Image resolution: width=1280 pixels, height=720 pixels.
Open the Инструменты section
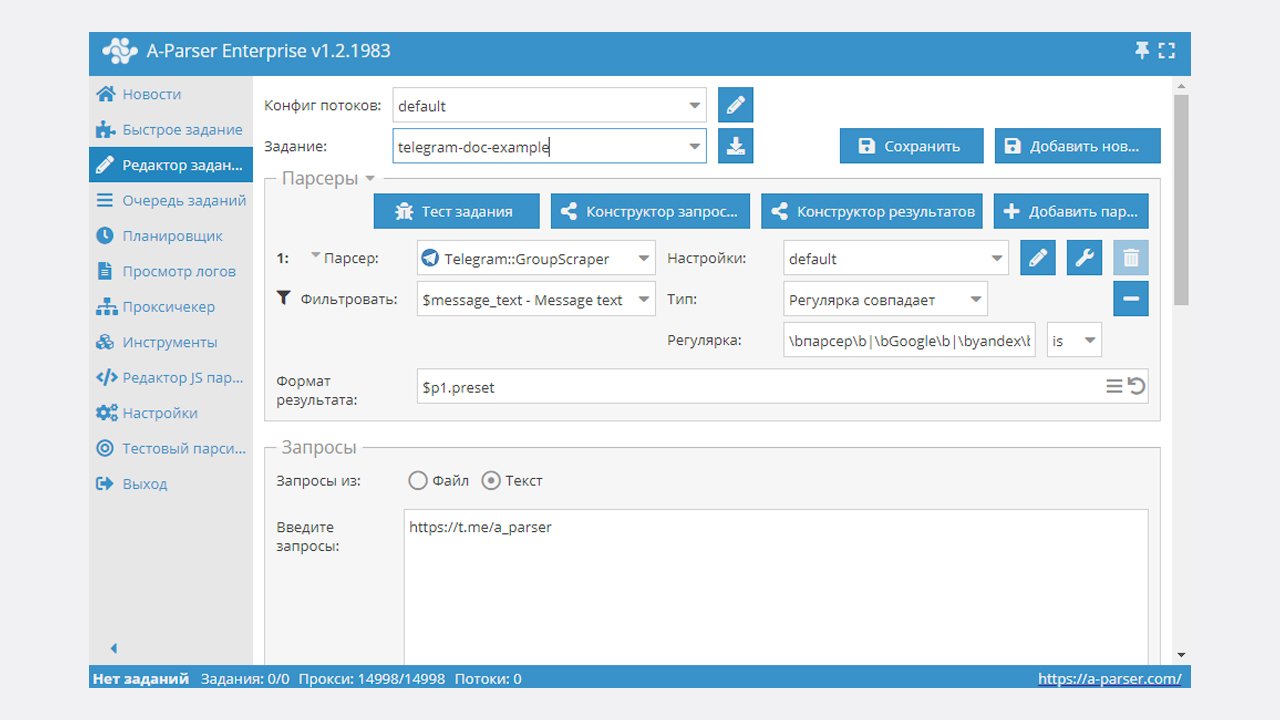(x=170, y=342)
